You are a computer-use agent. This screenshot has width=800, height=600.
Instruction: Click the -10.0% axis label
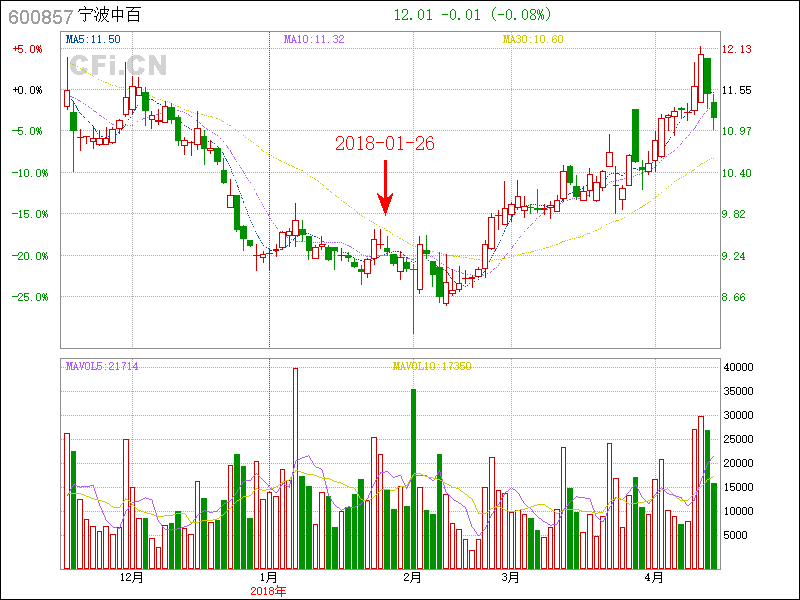tap(30, 173)
